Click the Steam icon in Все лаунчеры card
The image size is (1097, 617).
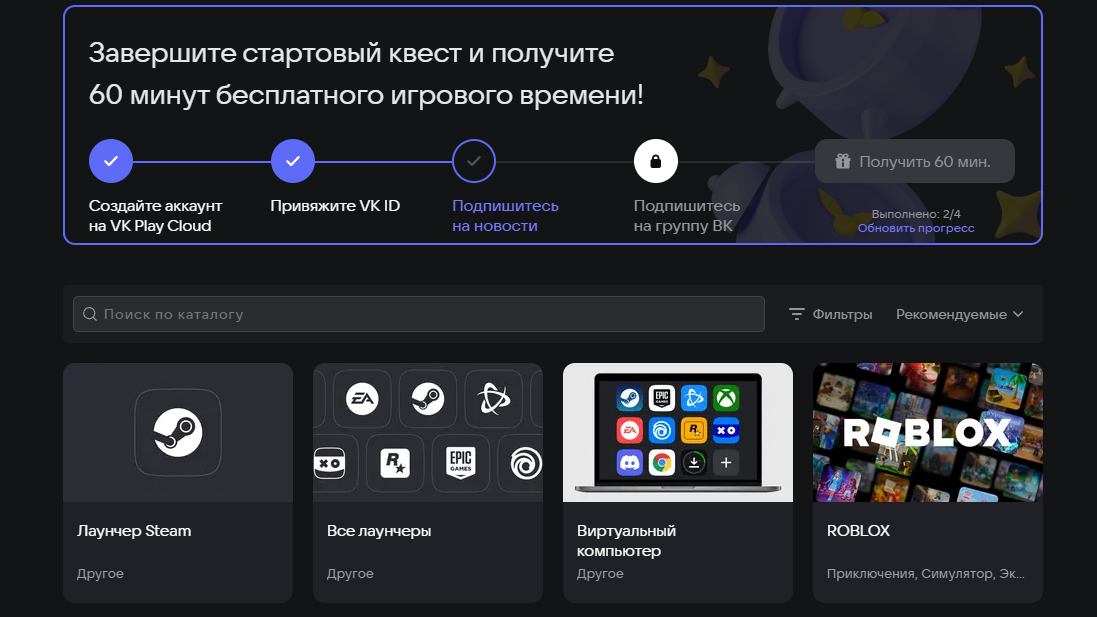427,399
